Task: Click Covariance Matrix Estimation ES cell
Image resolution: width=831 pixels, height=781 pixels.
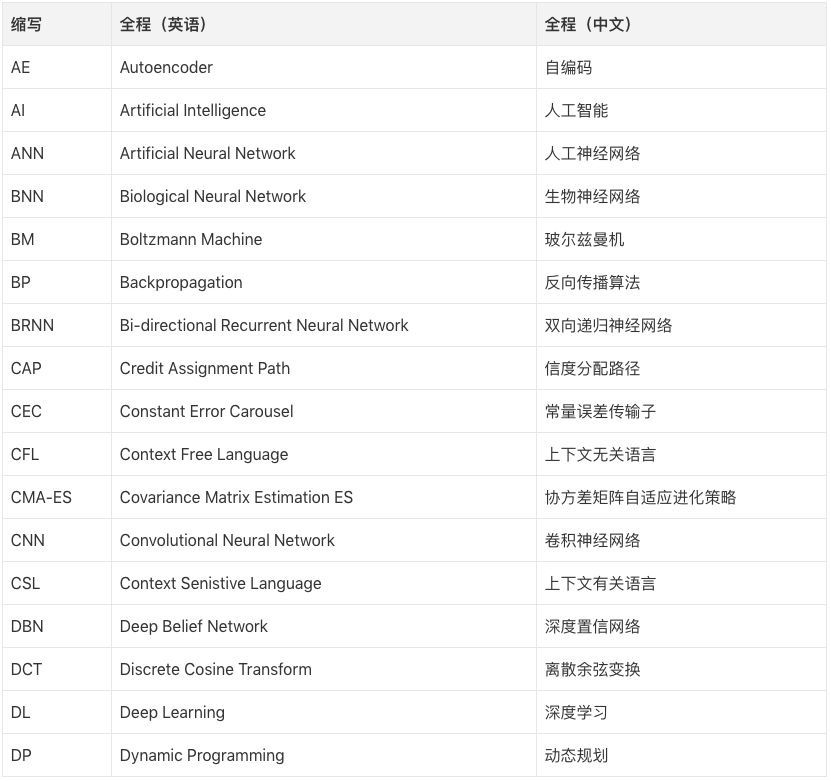Action: 324,497
